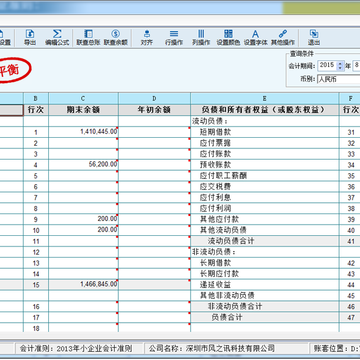Select the 应付票据 cell
Viewport: 360px width, 360px height.
265,143
